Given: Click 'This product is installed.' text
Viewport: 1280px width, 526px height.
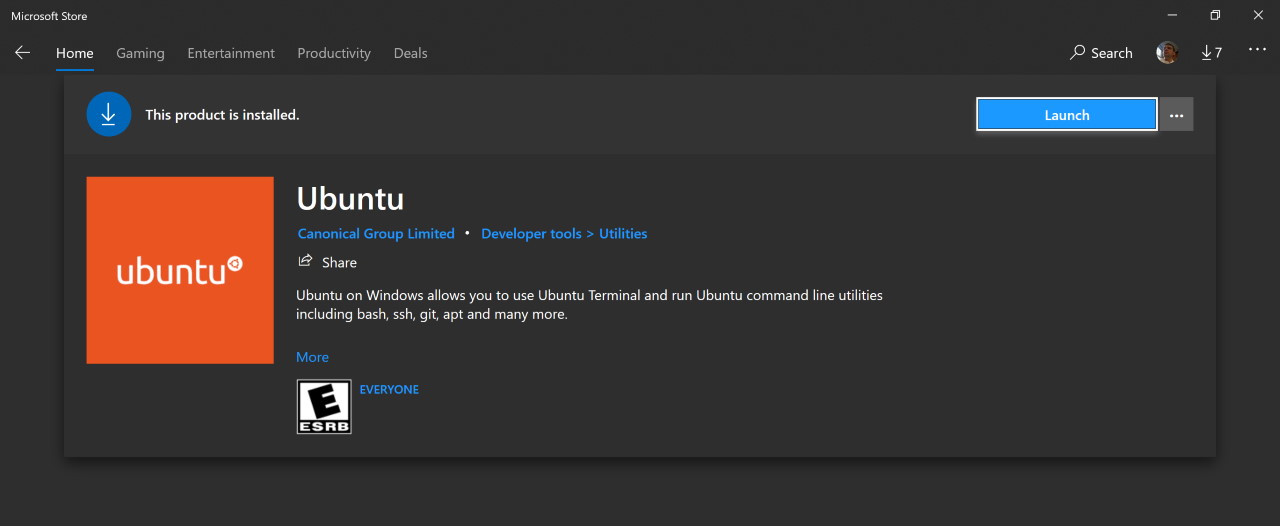Looking at the screenshot, I should click(x=222, y=115).
